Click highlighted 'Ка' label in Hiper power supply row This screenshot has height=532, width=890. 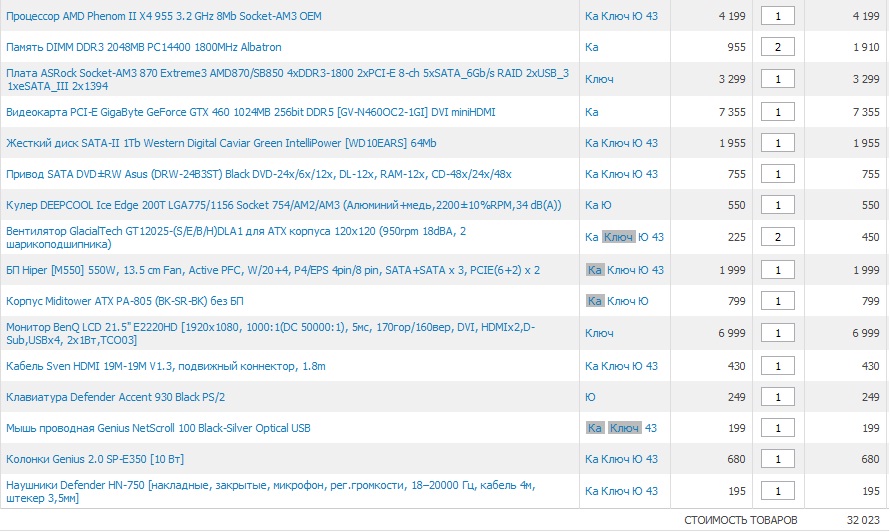tap(595, 270)
